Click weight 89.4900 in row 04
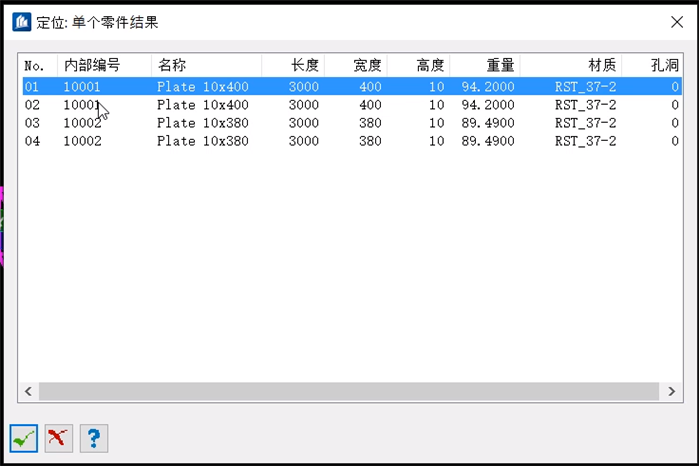Viewport: 699px width, 466px height. point(488,141)
